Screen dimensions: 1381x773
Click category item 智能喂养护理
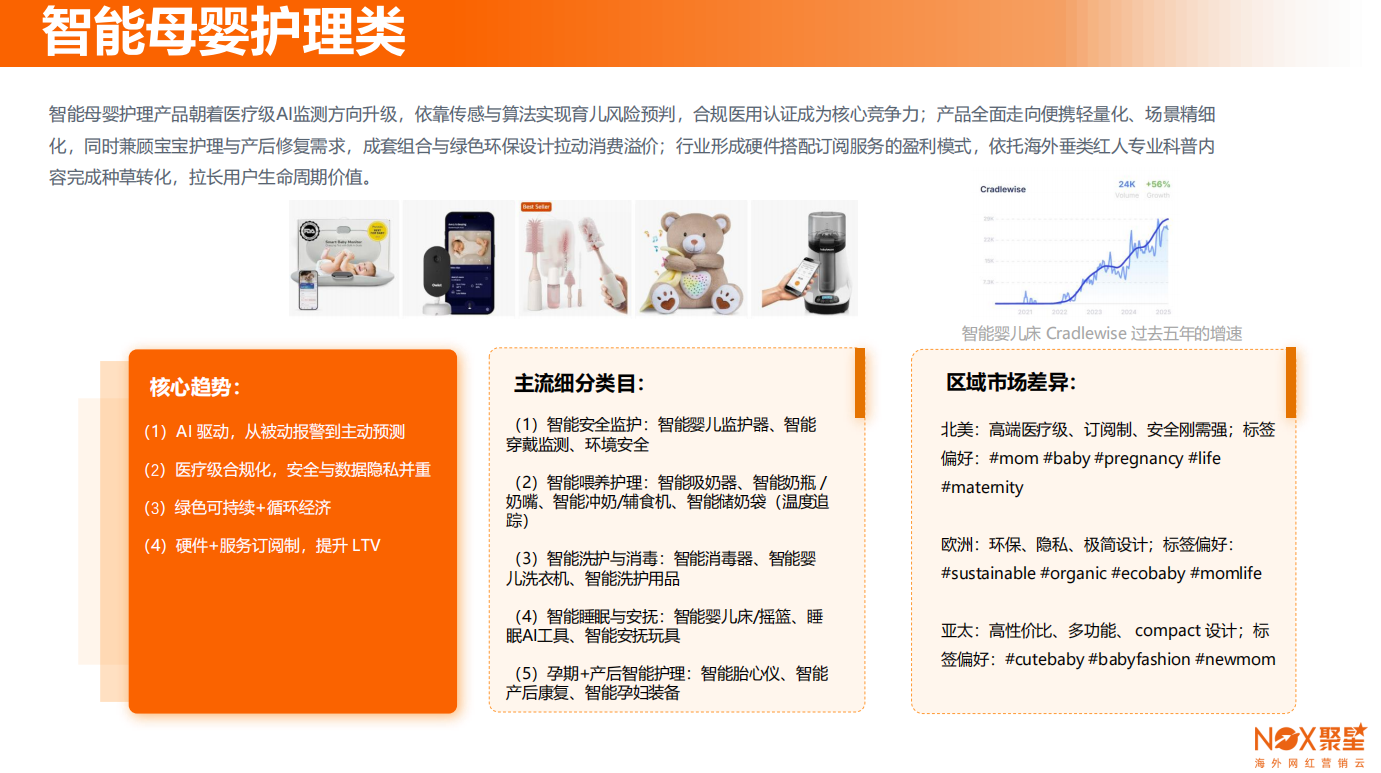pos(667,501)
